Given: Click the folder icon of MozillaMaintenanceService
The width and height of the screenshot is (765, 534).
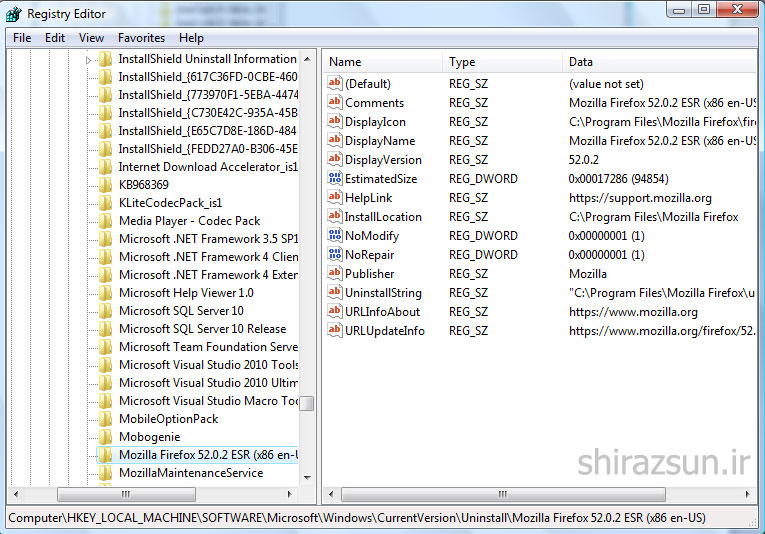Looking at the screenshot, I should [105, 473].
